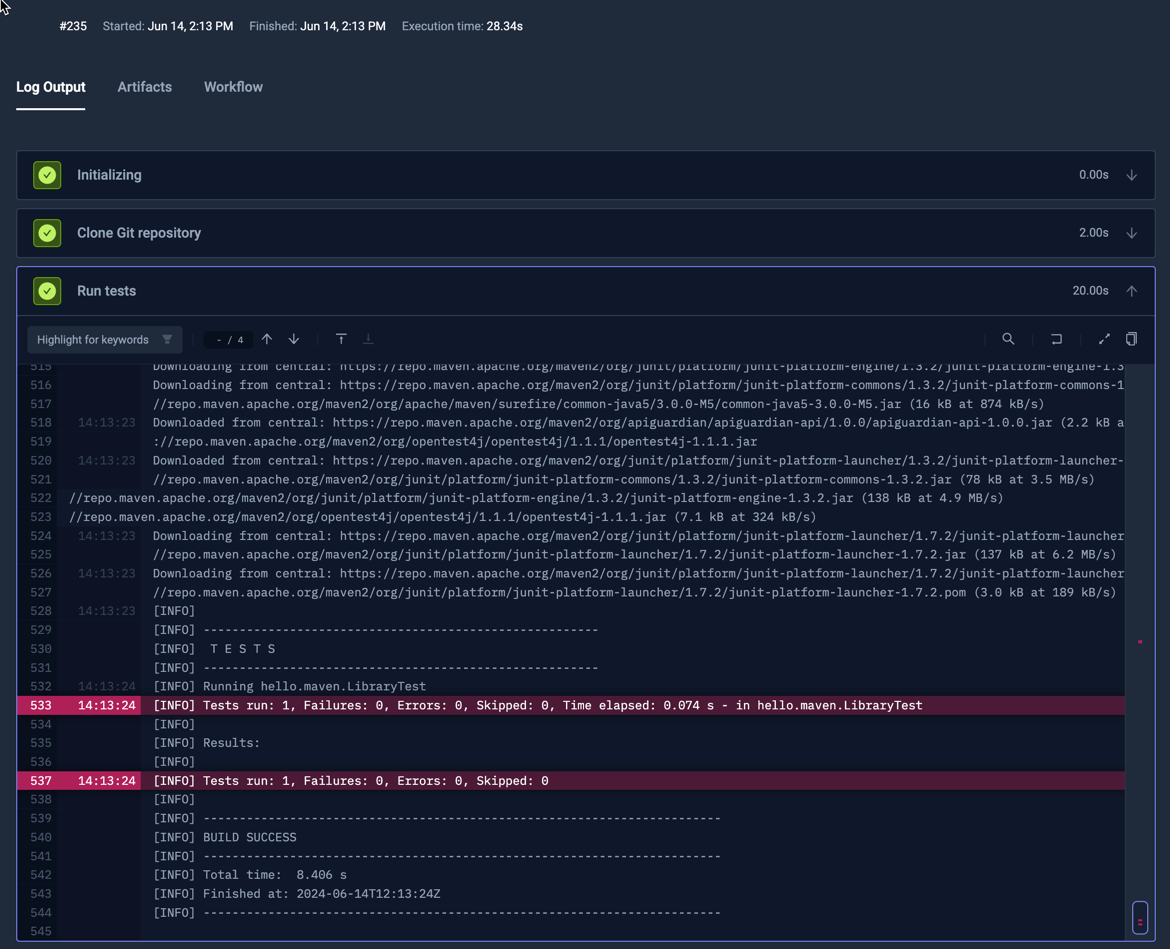The height and width of the screenshot is (949, 1170).
Task: Click the green check for Clone Git repository
Action: 47,232
